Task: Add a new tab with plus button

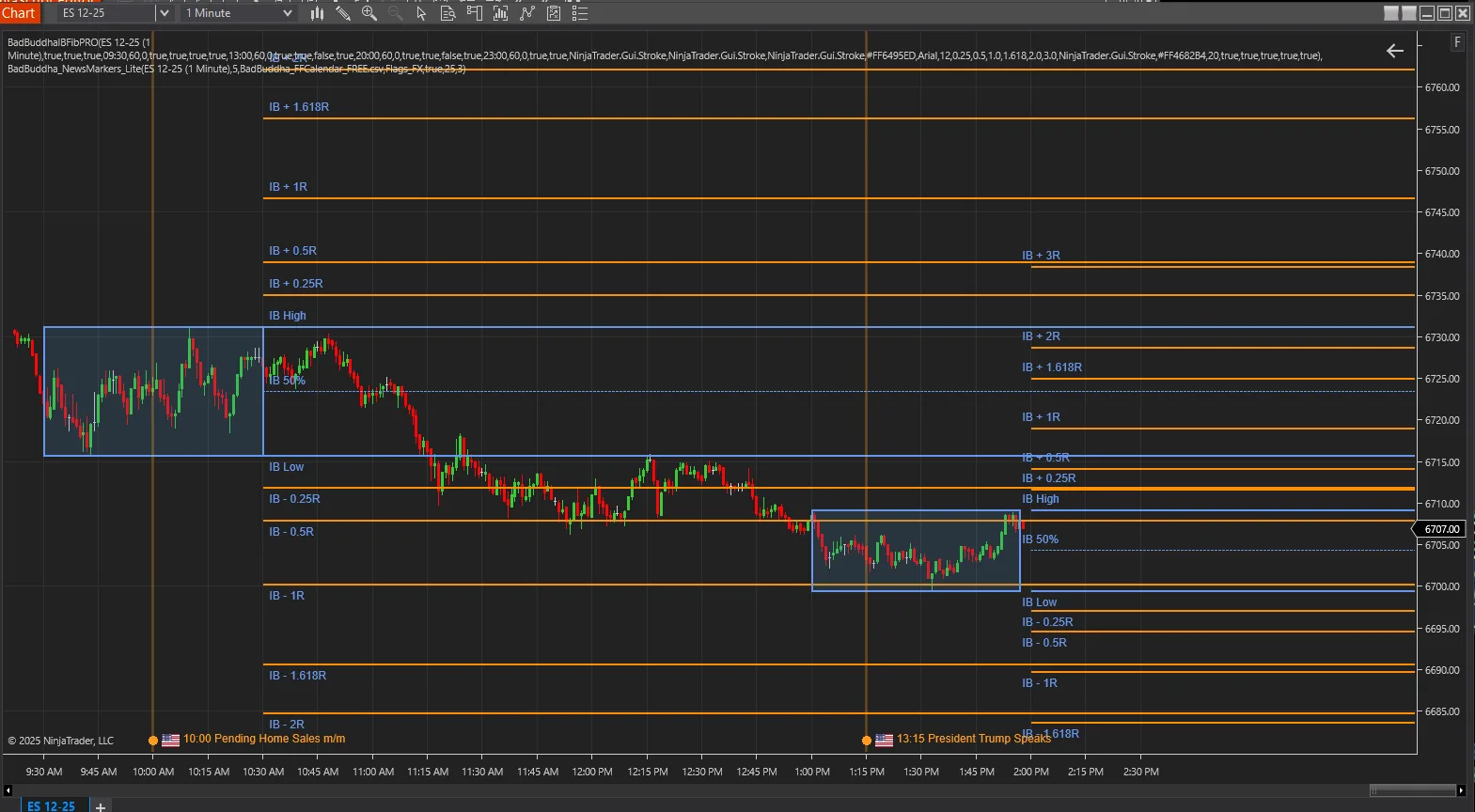Action: coord(101,806)
